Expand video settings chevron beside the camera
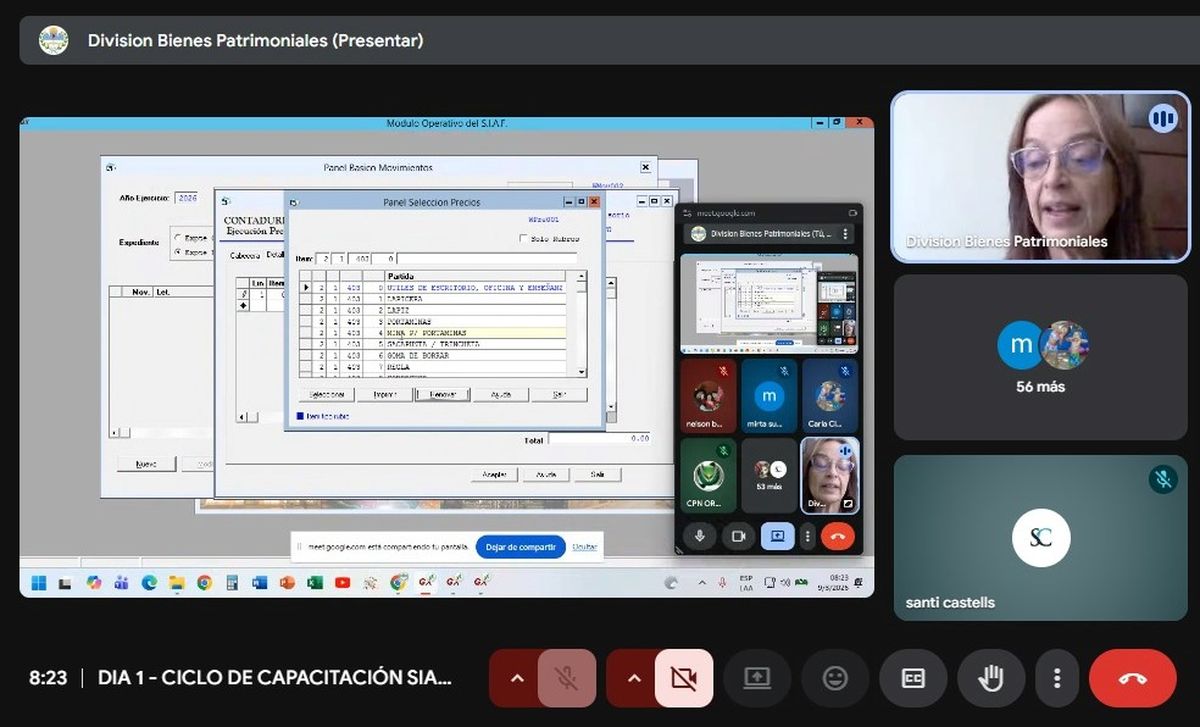The height and width of the screenshot is (727, 1200). (634, 679)
